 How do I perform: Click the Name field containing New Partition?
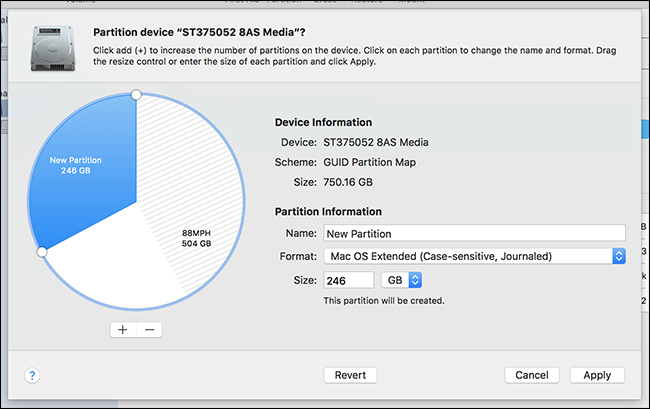474,233
